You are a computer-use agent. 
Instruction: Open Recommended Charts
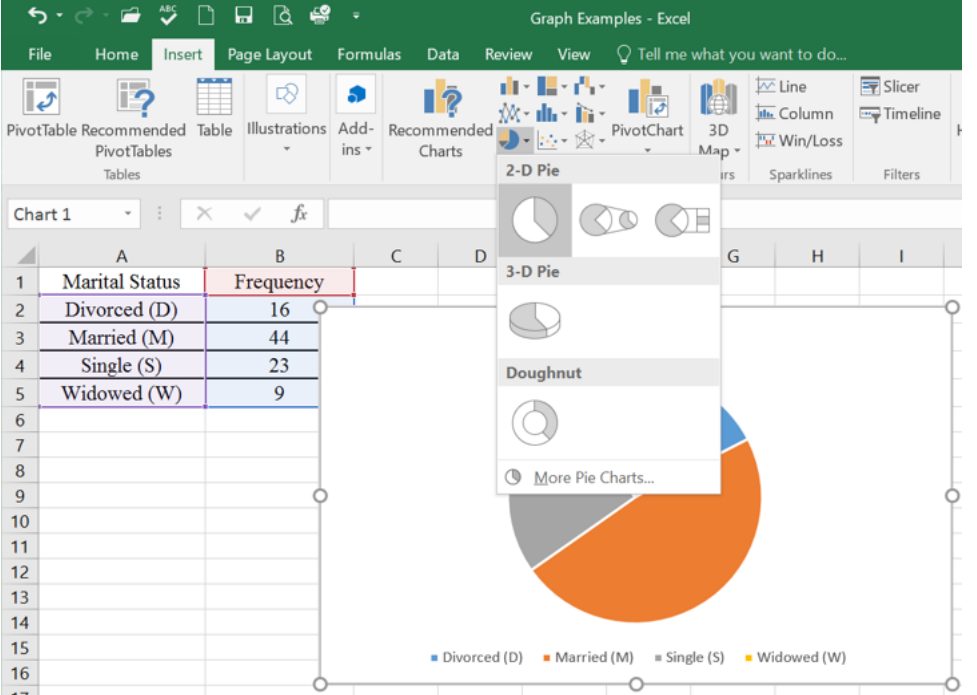pyautogui.click(x=441, y=118)
